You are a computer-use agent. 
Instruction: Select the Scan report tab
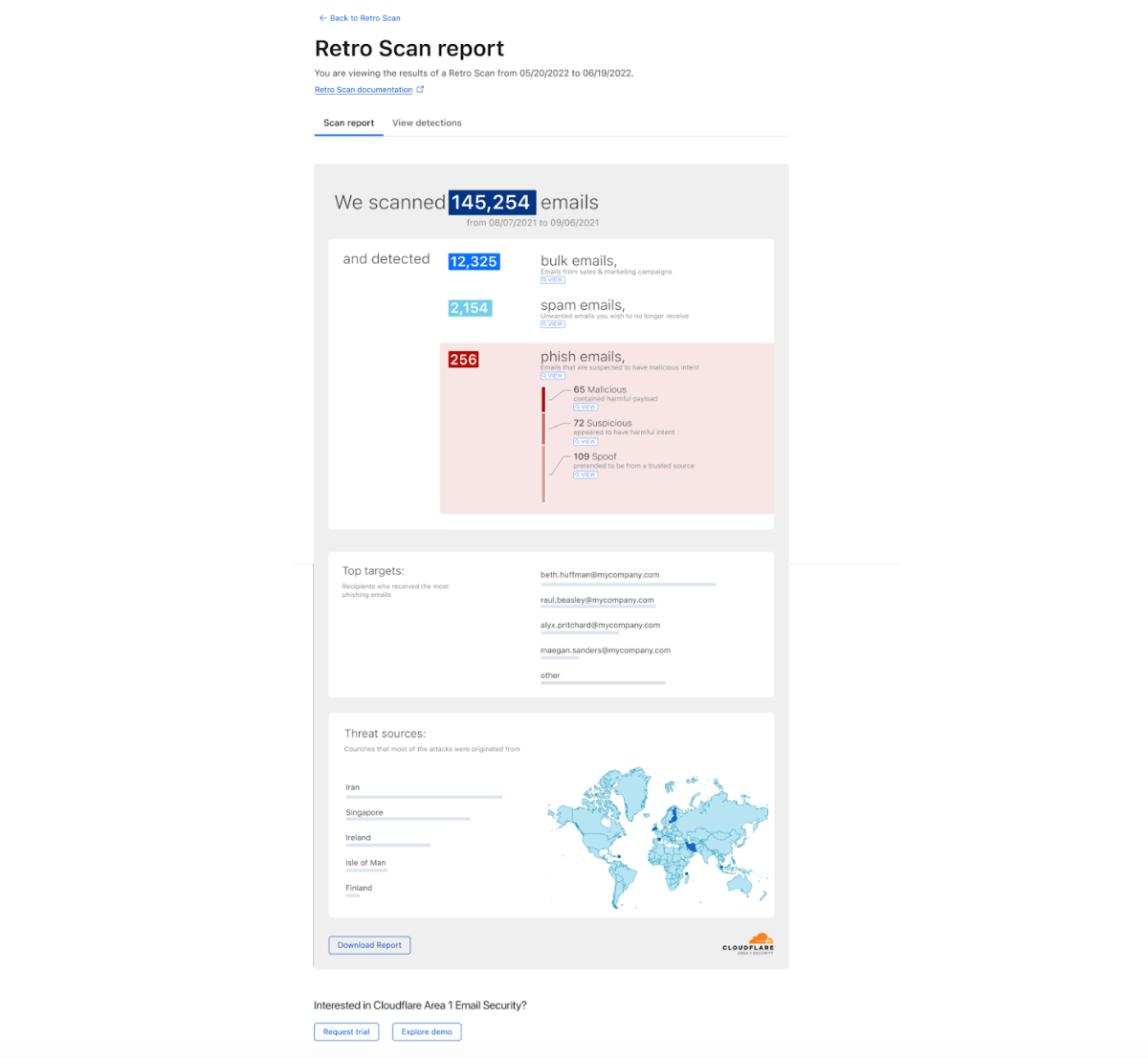[x=348, y=123]
